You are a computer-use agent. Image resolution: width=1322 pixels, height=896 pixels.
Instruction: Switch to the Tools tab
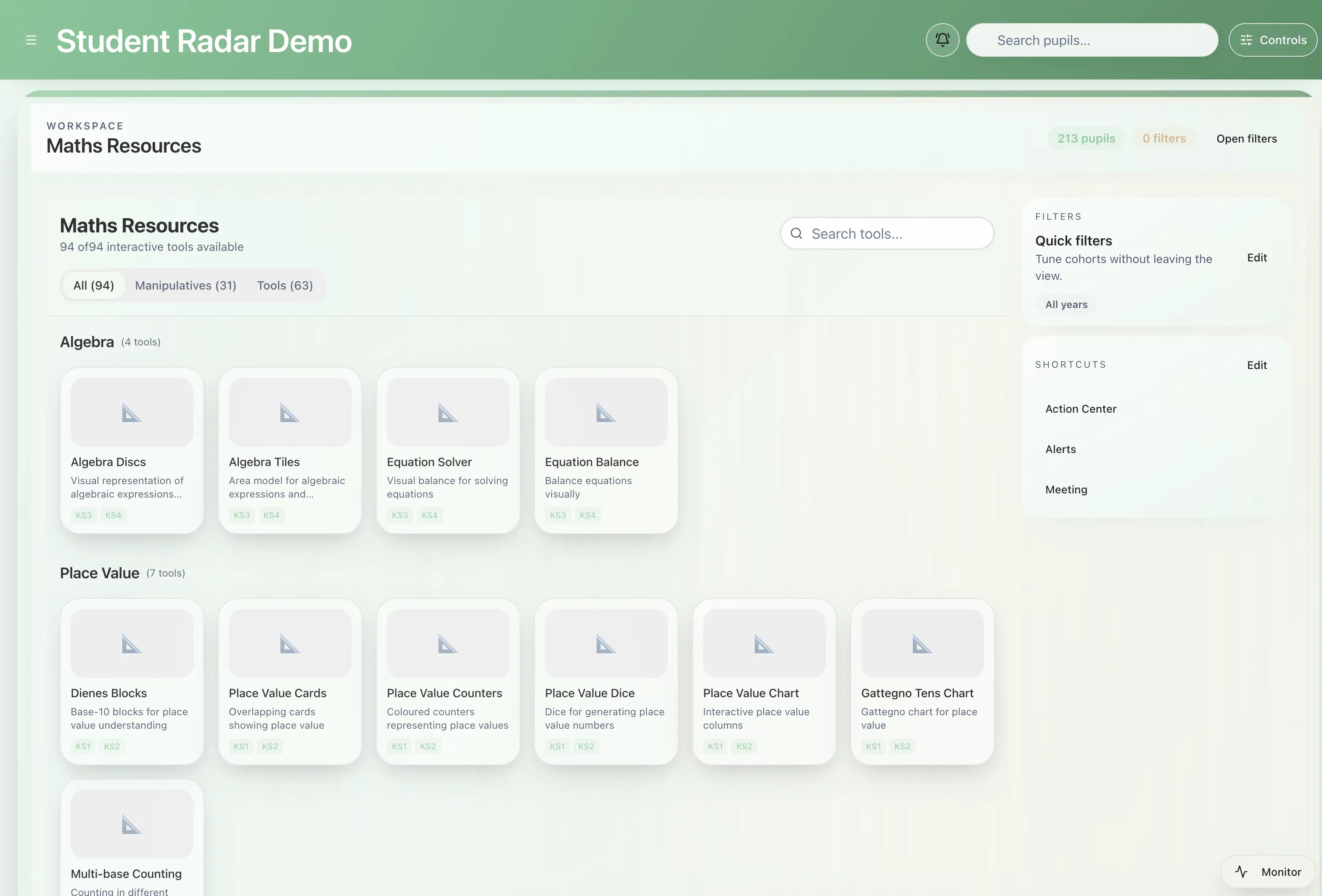(285, 285)
